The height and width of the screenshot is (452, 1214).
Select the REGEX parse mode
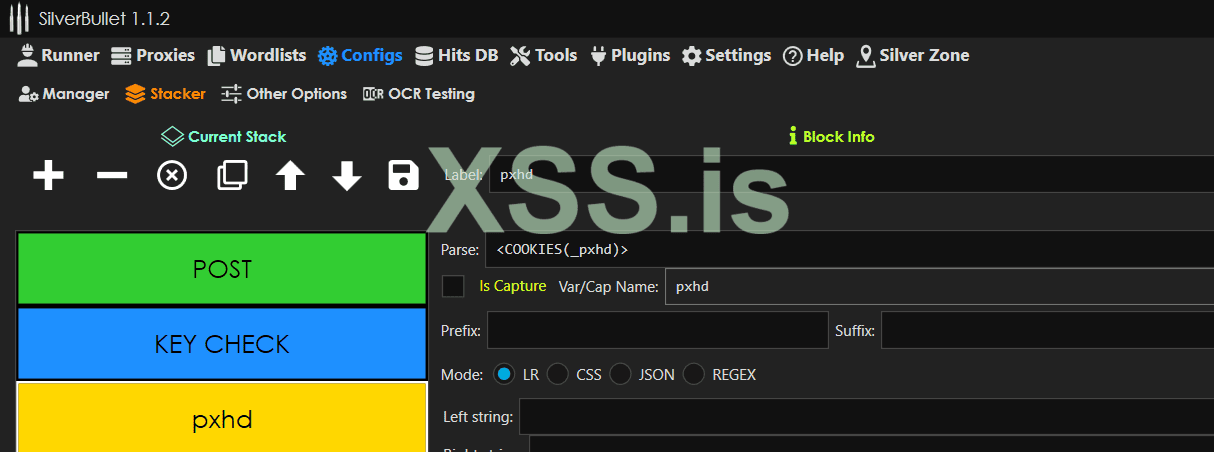pyautogui.click(x=694, y=375)
